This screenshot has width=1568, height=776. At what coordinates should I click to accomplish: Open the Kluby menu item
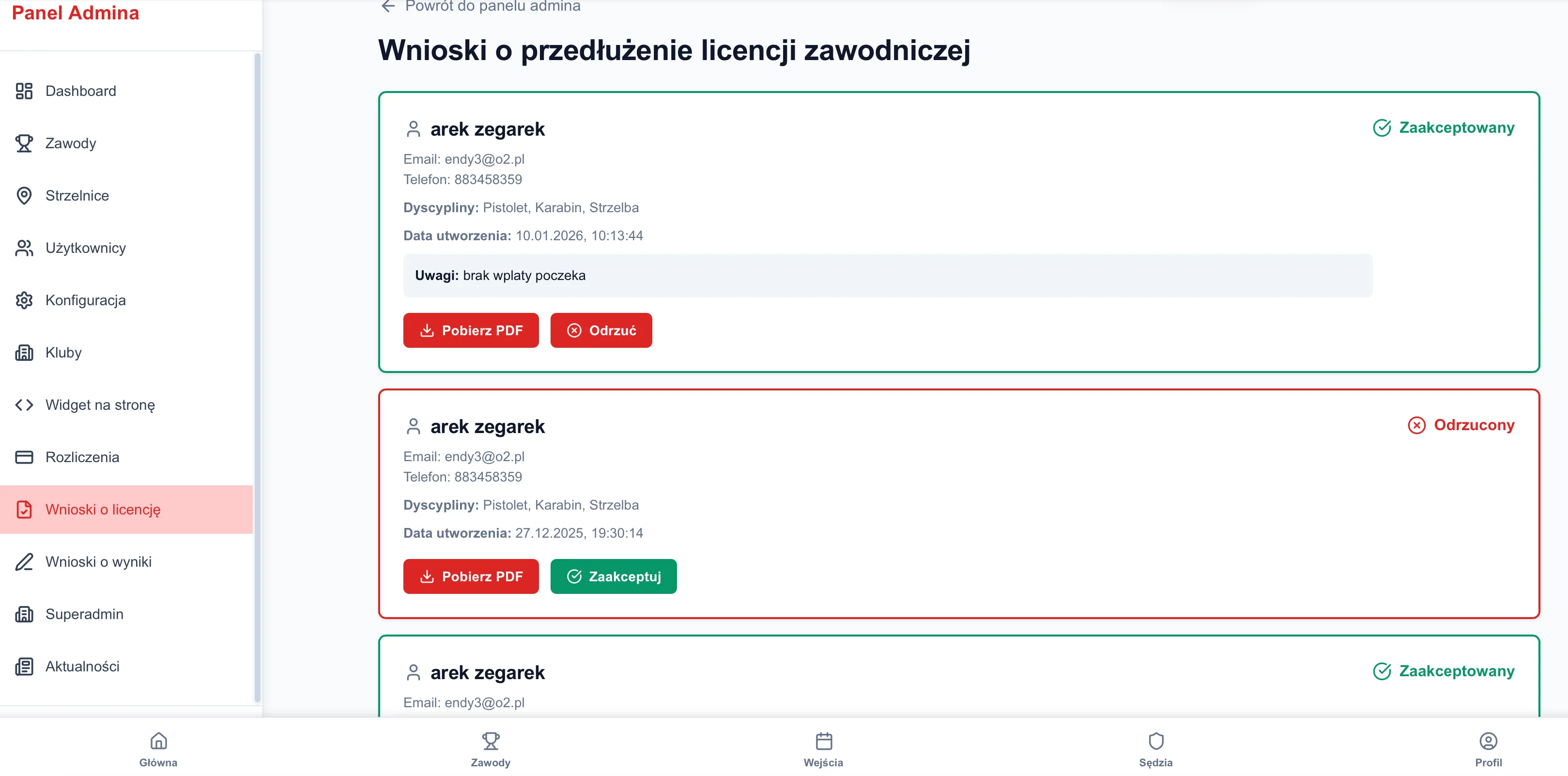click(x=63, y=353)
